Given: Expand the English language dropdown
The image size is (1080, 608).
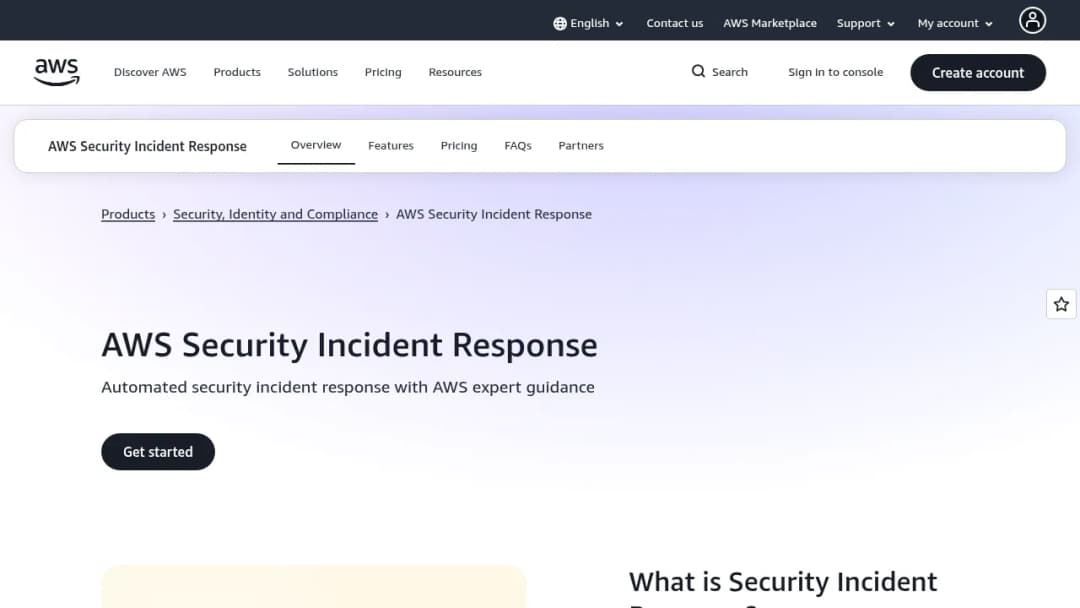Looking at the screenshot, I should pos(589,23).
